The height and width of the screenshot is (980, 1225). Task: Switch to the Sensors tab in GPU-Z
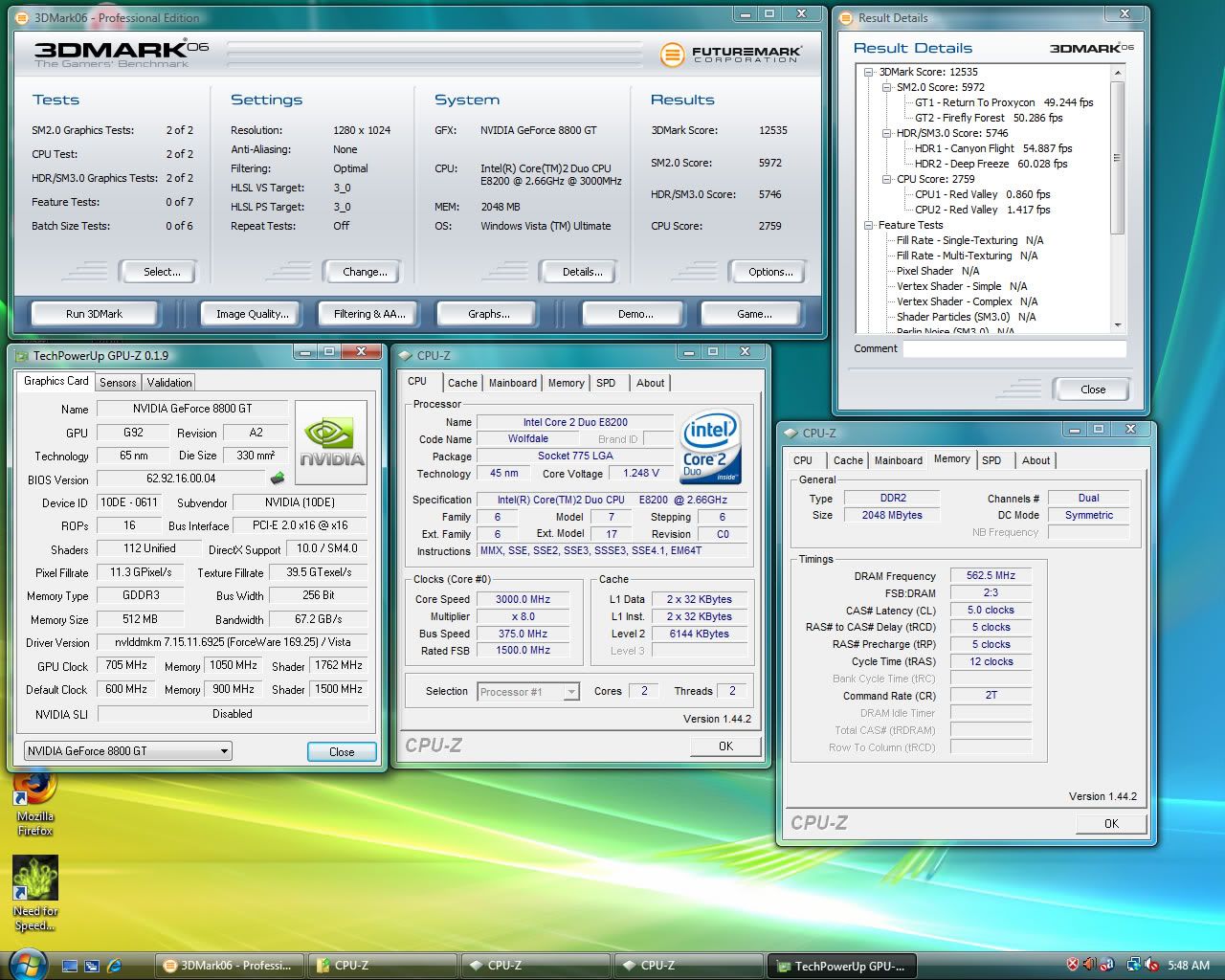click(x=118, y=382)
